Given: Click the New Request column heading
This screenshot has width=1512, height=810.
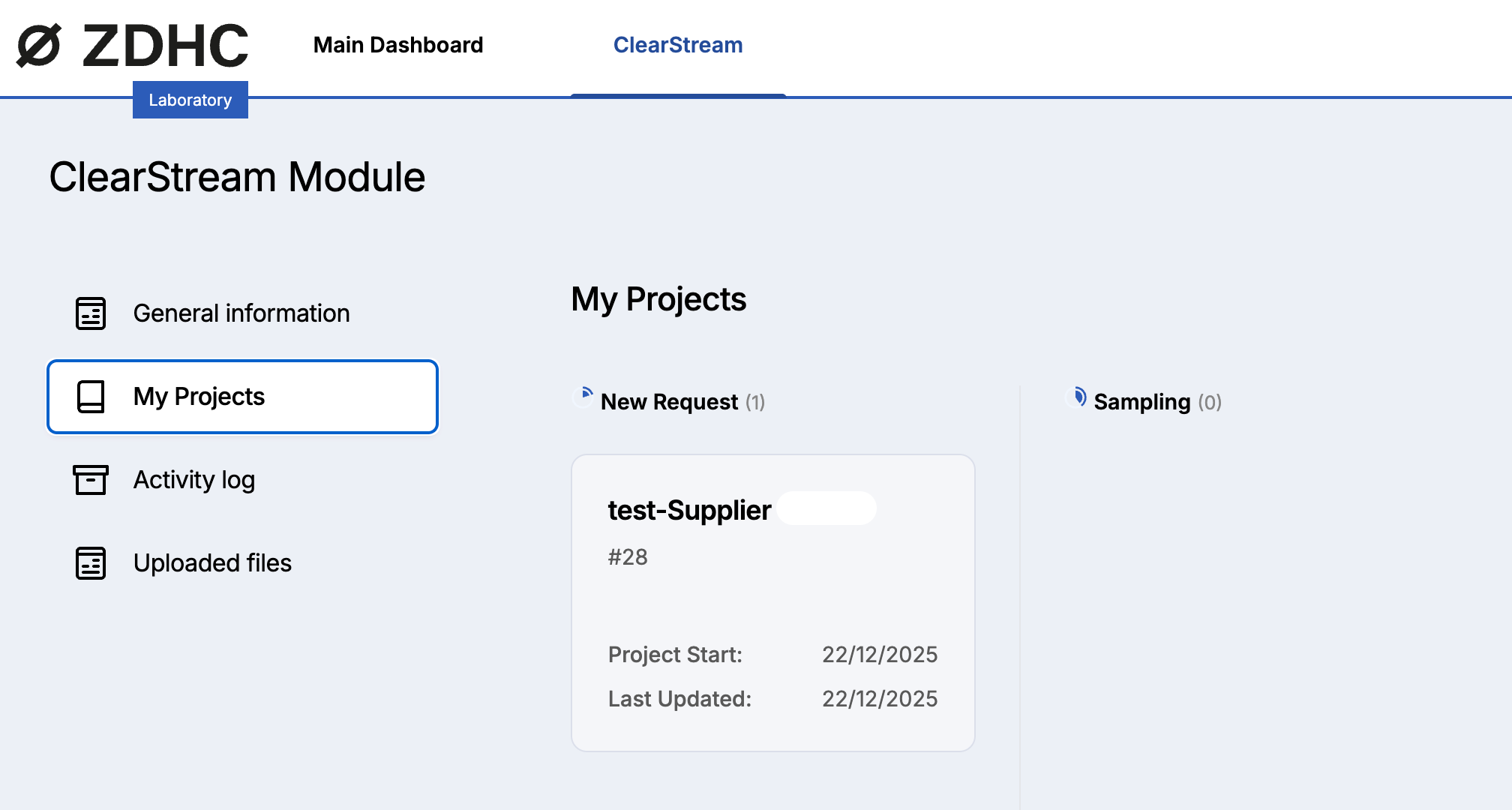Looking at the screenshot, I should click(x=669, y=402).
